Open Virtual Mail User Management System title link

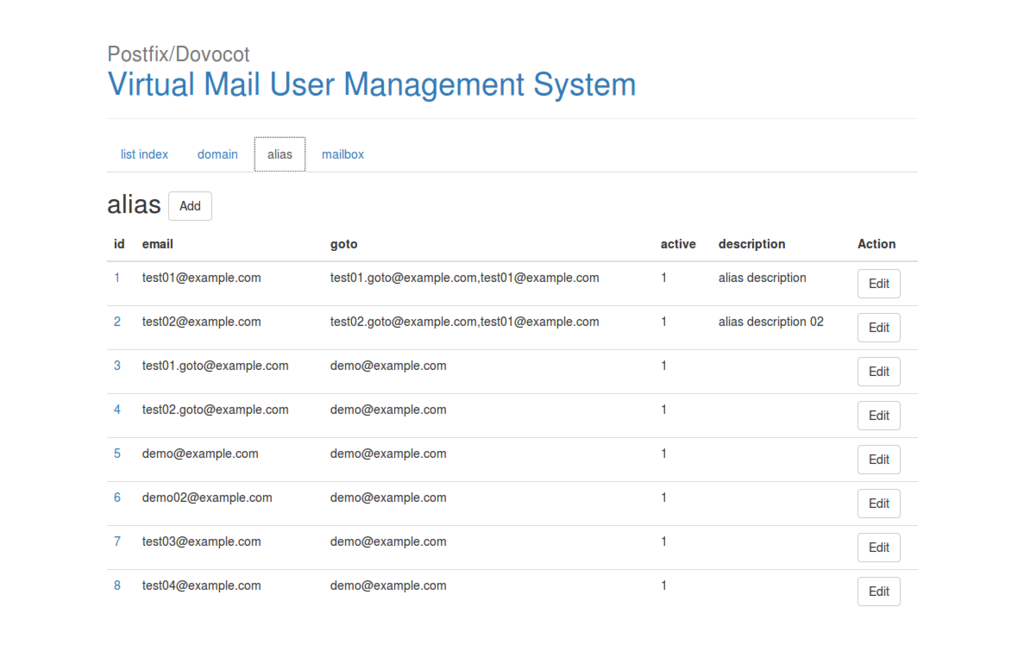coord(372,85)
